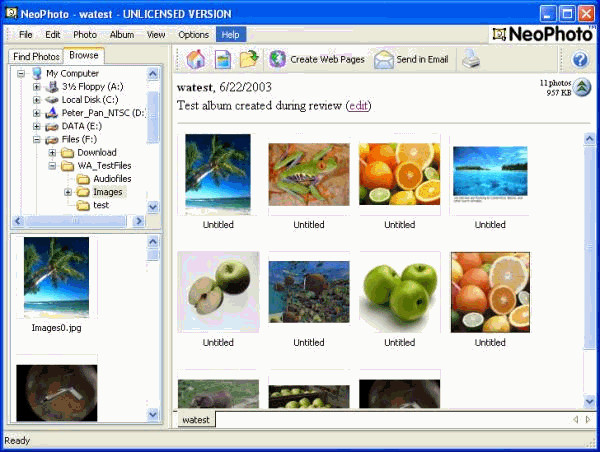Click the 3½ Floppy drive icon
Screen dimensions: 600x452
(x=52, y=86)
